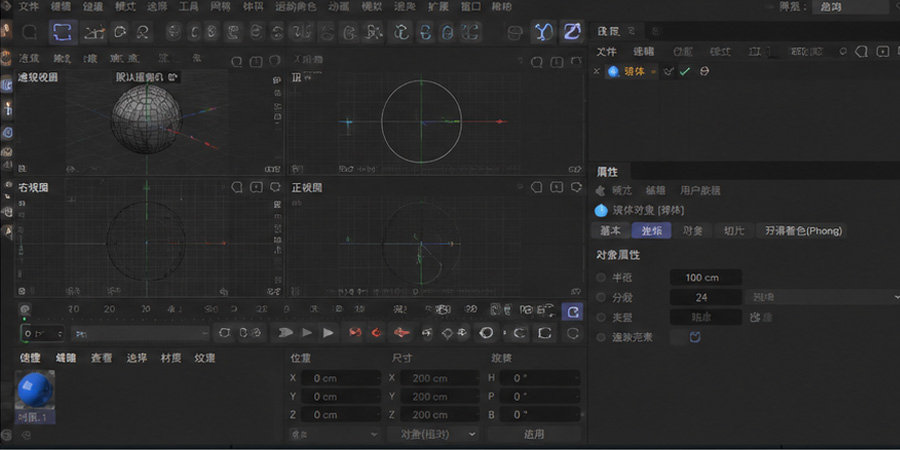Click rotation H field showing 0°
900x450 pixels.
(x=539, y=378)
